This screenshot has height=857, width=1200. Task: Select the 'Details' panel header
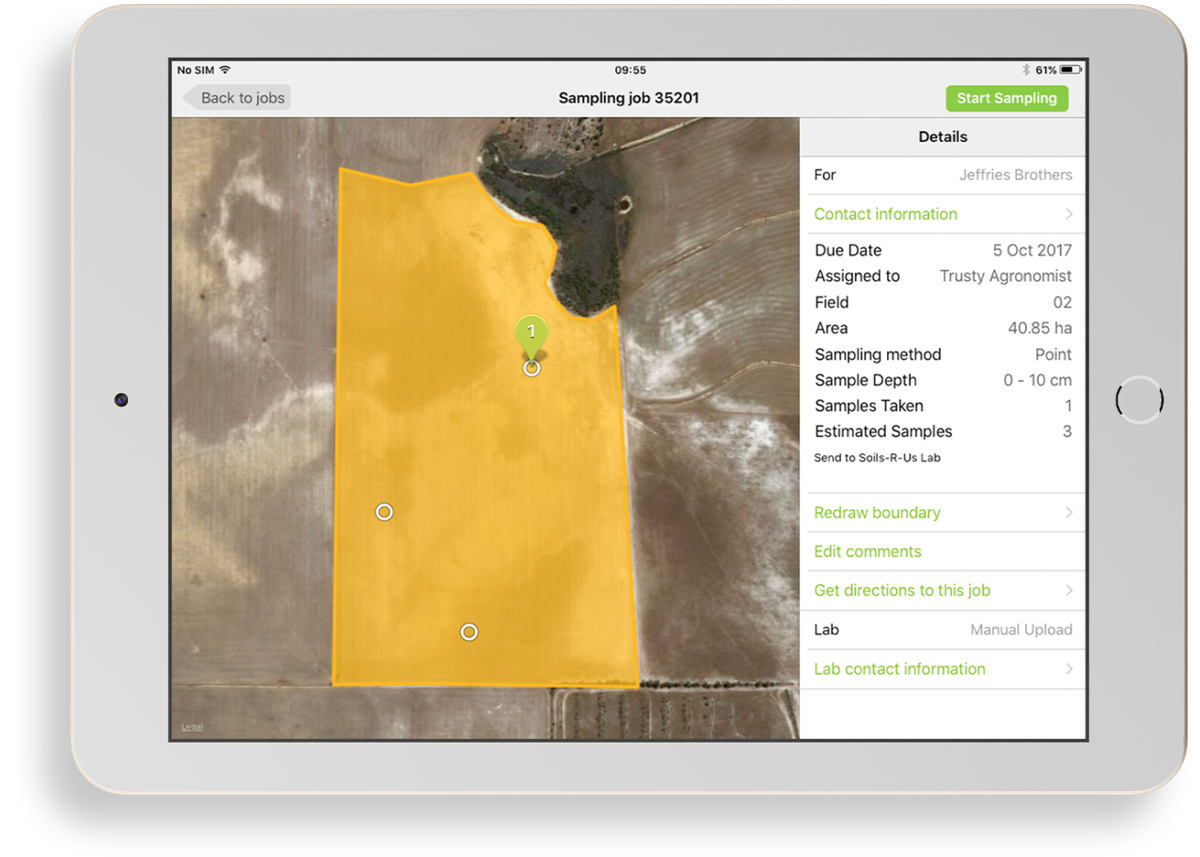coord(943,137)
